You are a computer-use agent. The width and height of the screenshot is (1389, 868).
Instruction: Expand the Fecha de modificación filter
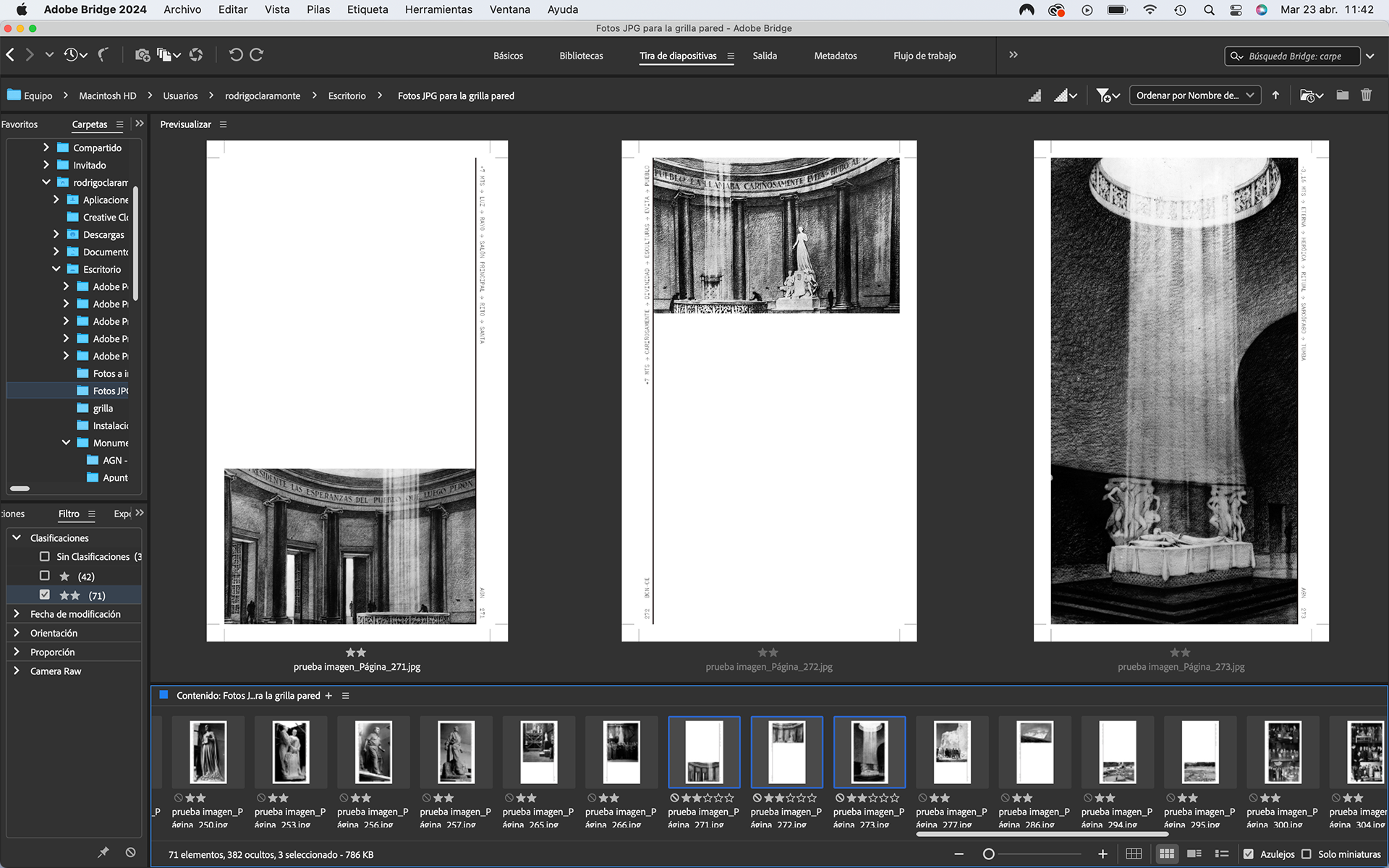click(17, 613)
